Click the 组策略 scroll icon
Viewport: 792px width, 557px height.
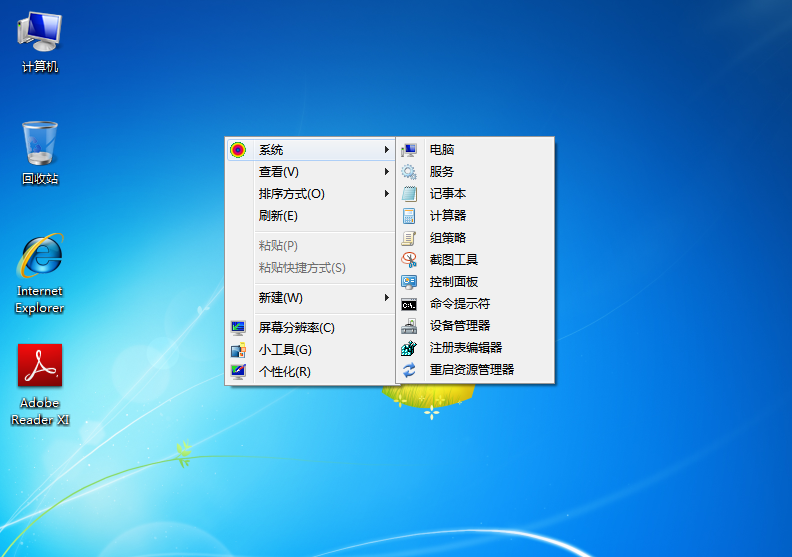click(409, 238)
